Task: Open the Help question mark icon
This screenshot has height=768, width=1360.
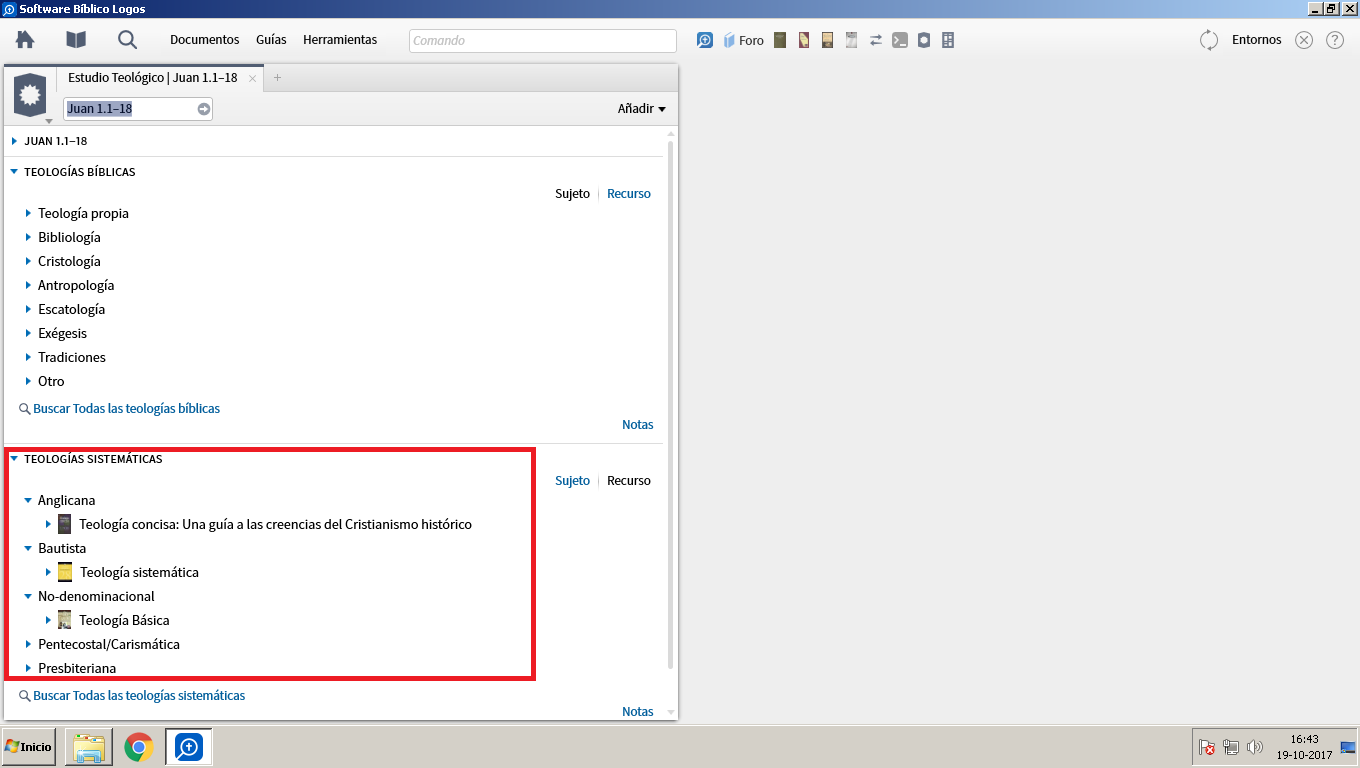Action: (x=1335, y=40)
